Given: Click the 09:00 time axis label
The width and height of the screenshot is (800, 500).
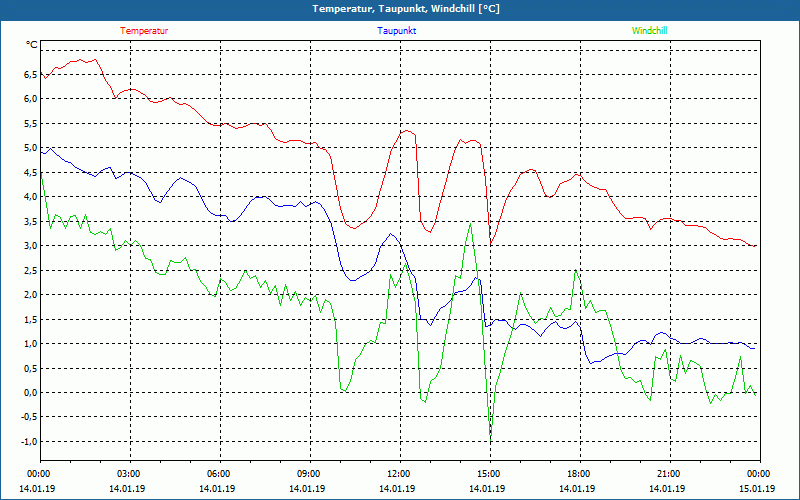Looking at the screenshot, I should pos(310,474).
